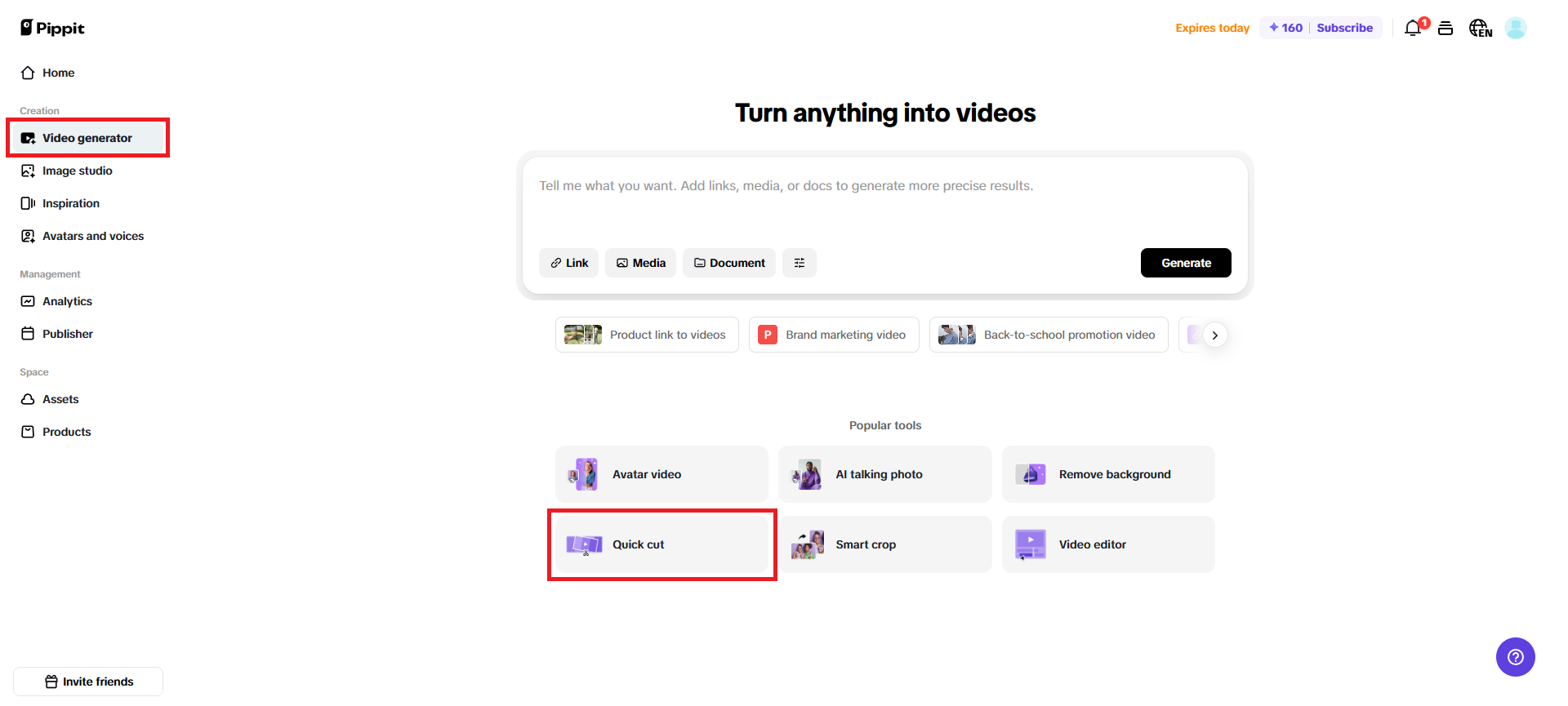Screen dimensions: 1568x706
Task: Add Media to the prompt
Action: [640, 263]
